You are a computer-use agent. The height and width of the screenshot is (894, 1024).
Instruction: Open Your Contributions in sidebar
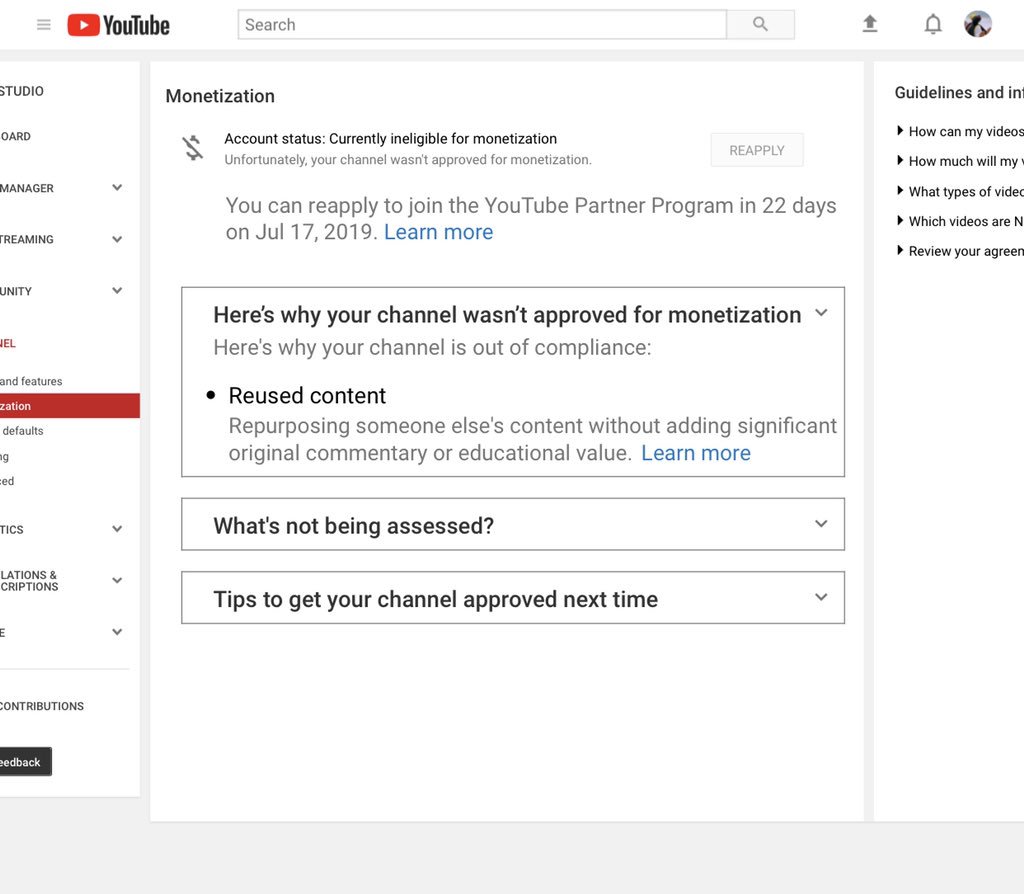[x=42, y=706]
